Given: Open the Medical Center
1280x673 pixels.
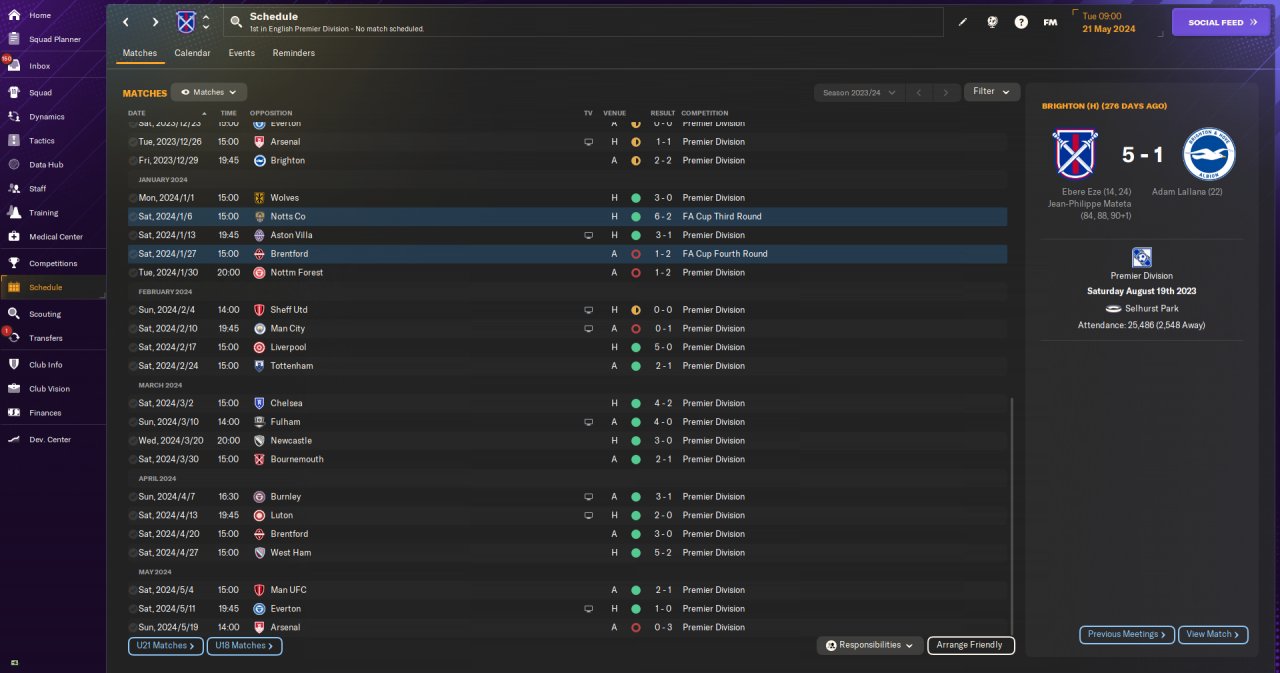Looking at the screenshot, I should coord(56,237).
